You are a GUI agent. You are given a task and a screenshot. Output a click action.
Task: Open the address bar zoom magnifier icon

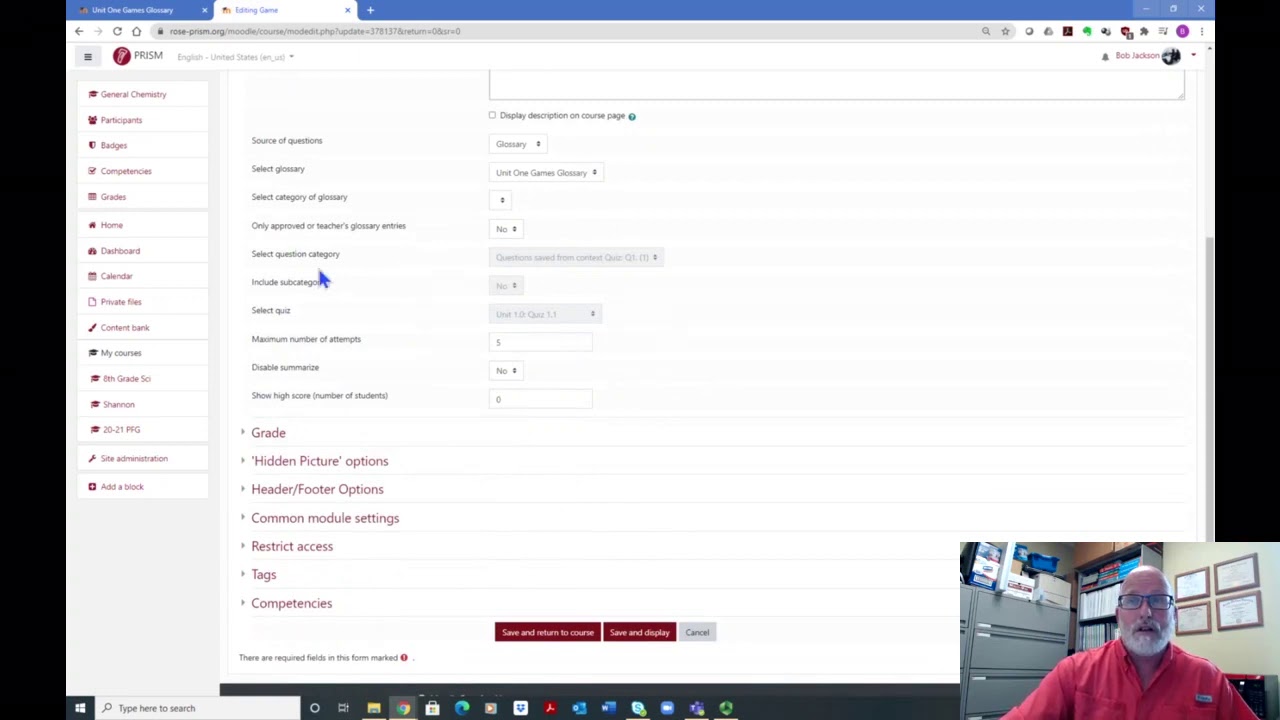pos(986,31)
